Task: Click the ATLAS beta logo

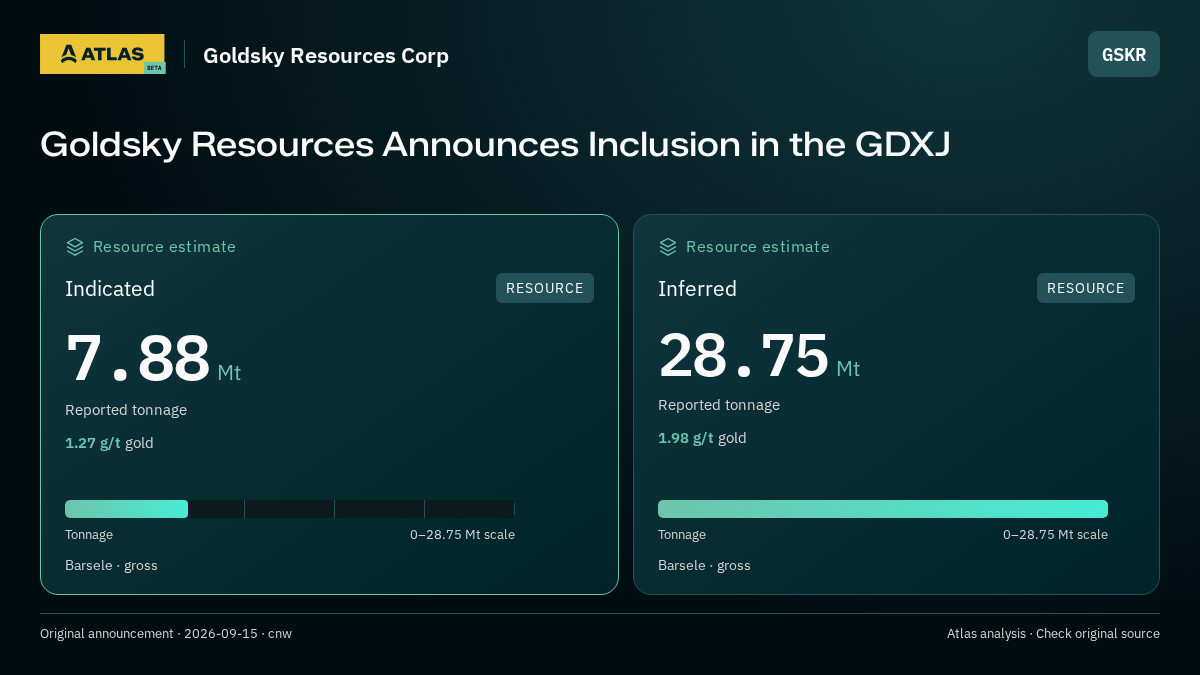Action: [103, 54]
